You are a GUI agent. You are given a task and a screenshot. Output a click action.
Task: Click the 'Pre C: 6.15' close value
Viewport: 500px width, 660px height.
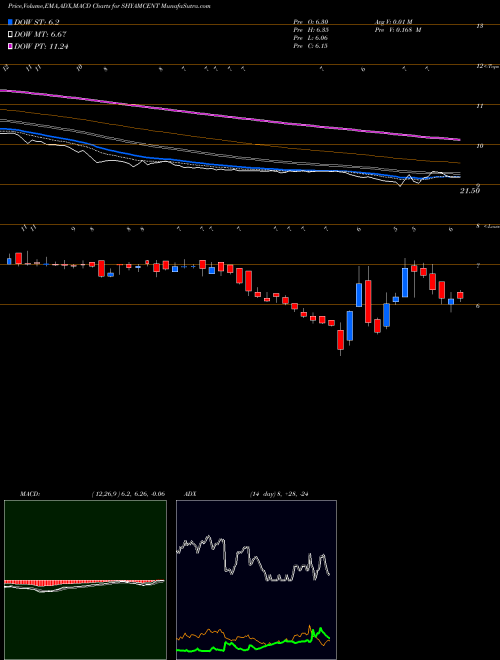click(311, 46)
